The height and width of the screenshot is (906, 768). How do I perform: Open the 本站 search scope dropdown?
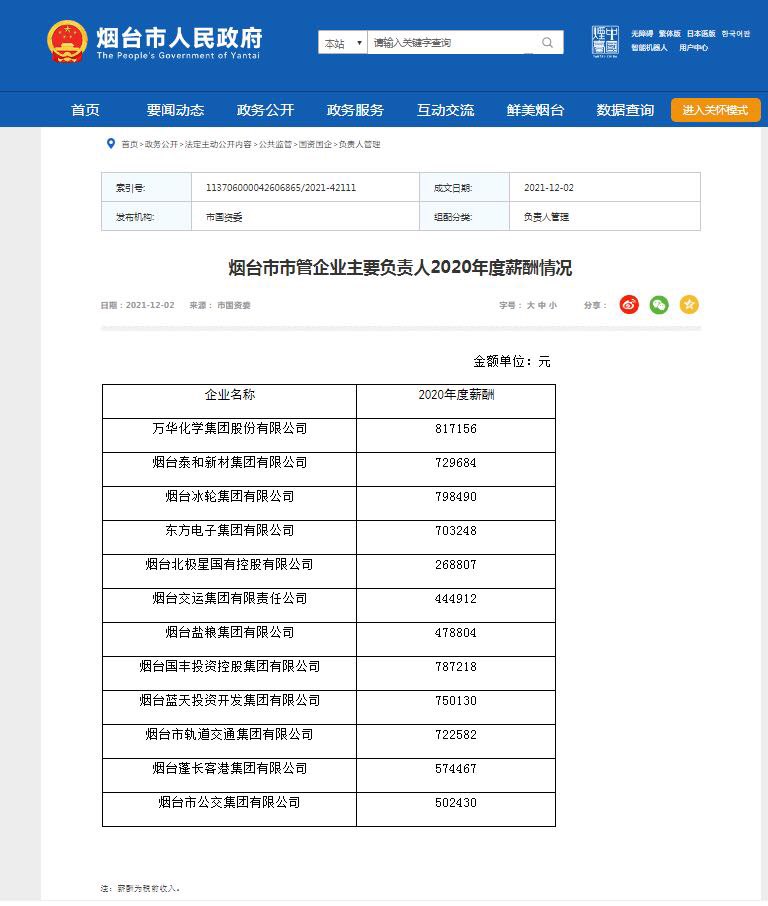coord(343,43)
